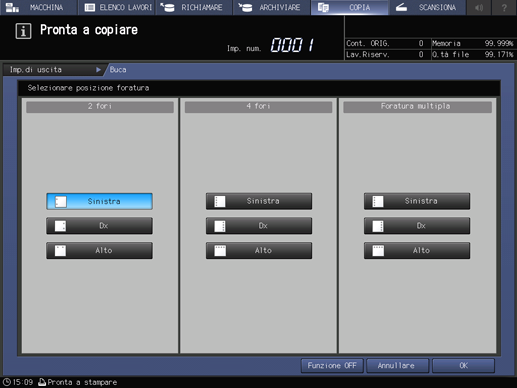Open the MACCHINA tab
This screenshot has height=388, width=517.
(39, 7)
